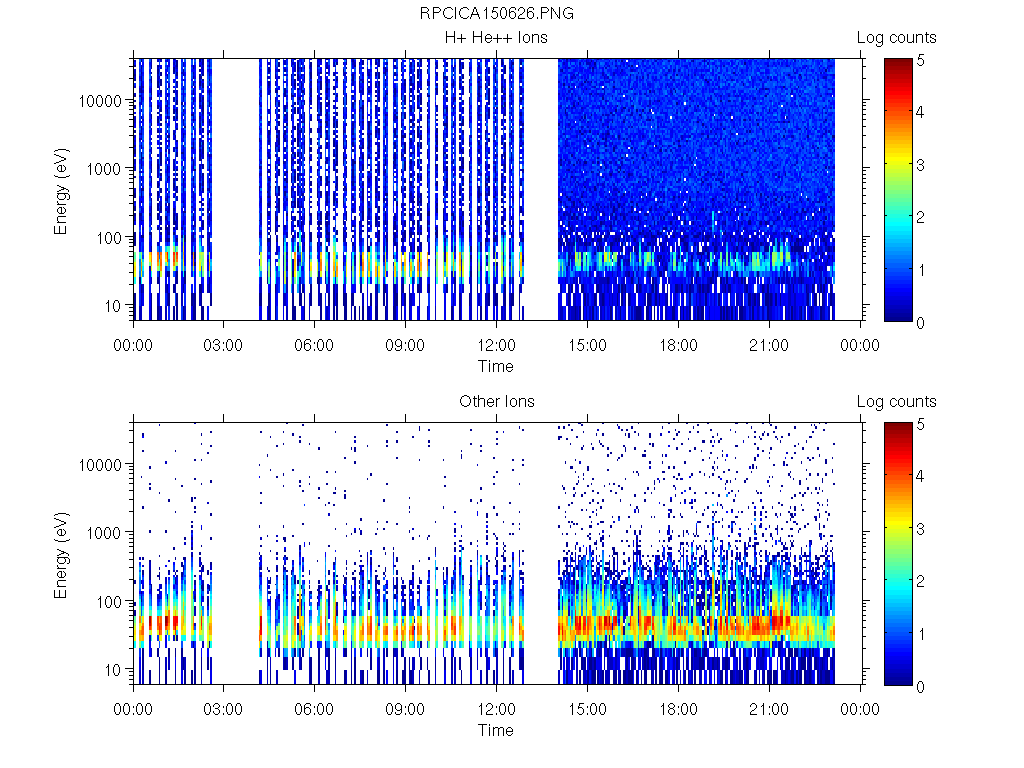1024x768 pixels.
Task: Select colorbar value "3" beside H+ He++ plot
Action: click(x=920, y=165)
